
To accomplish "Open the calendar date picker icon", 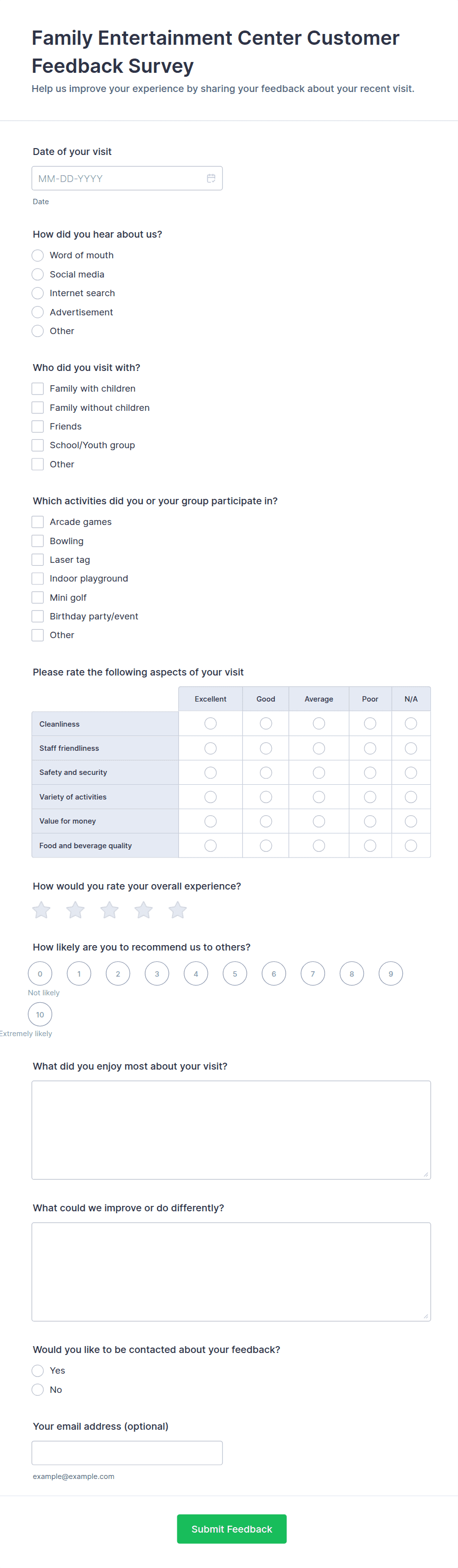I will point(211,178).
